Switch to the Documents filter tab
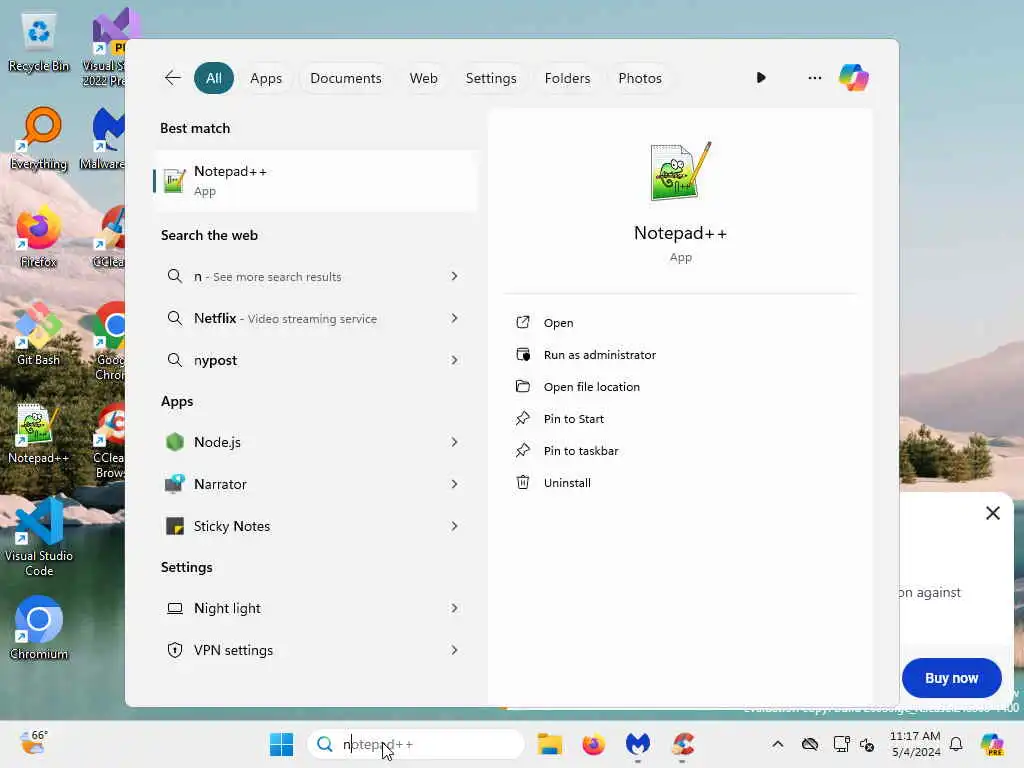This screenshot has height=768, width=1024. point(345,78)
